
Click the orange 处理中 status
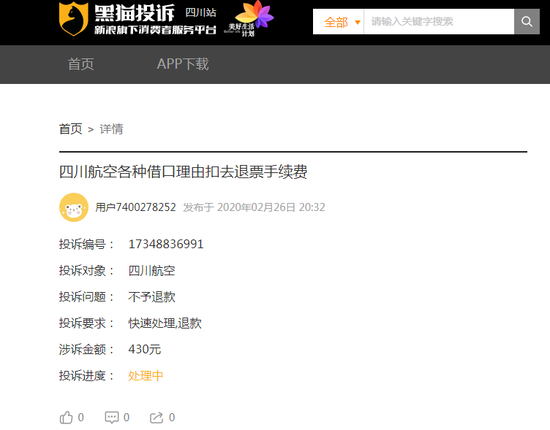point(146,376)
